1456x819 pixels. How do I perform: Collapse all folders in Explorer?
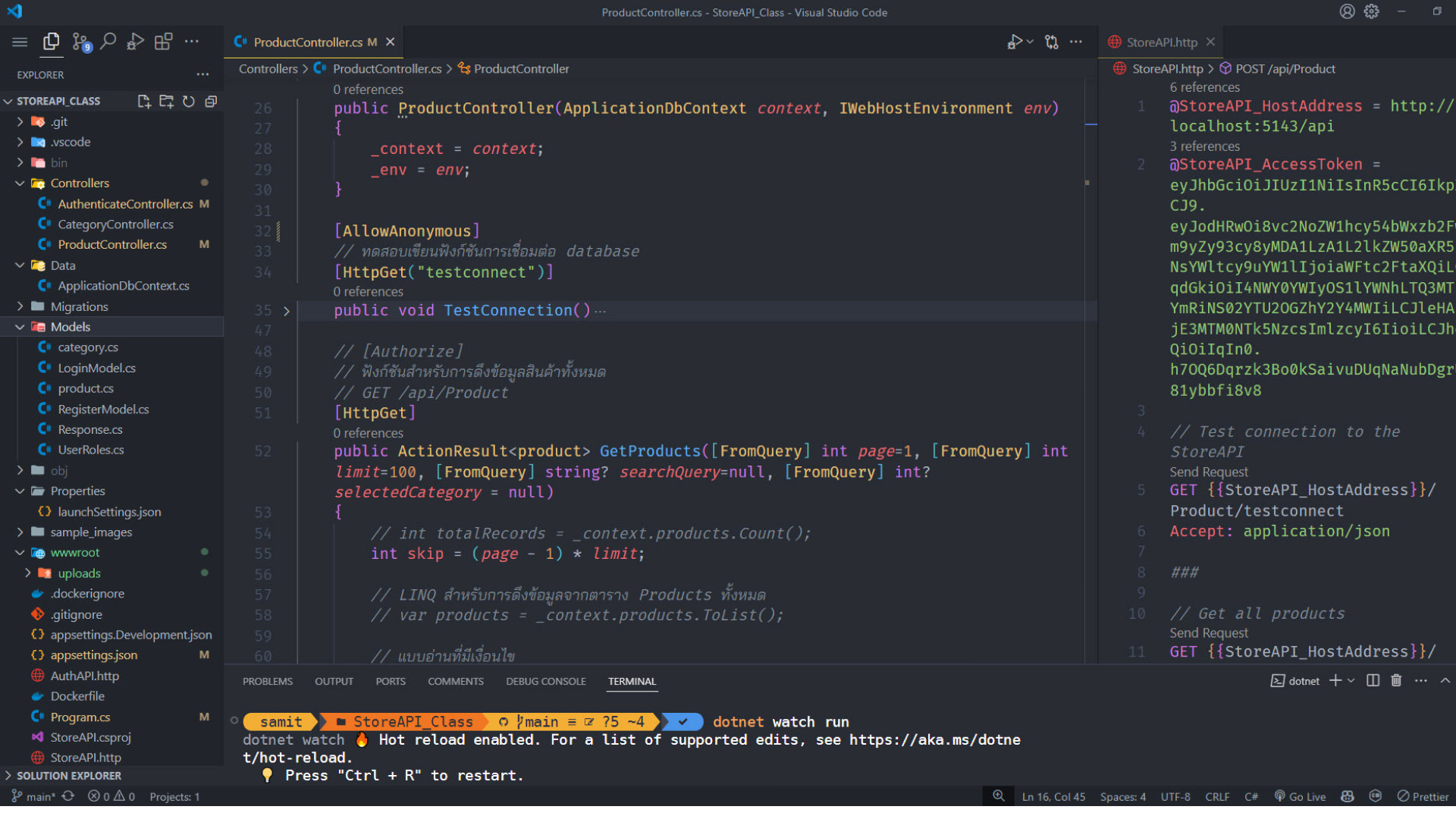click(x=211, y=101)
